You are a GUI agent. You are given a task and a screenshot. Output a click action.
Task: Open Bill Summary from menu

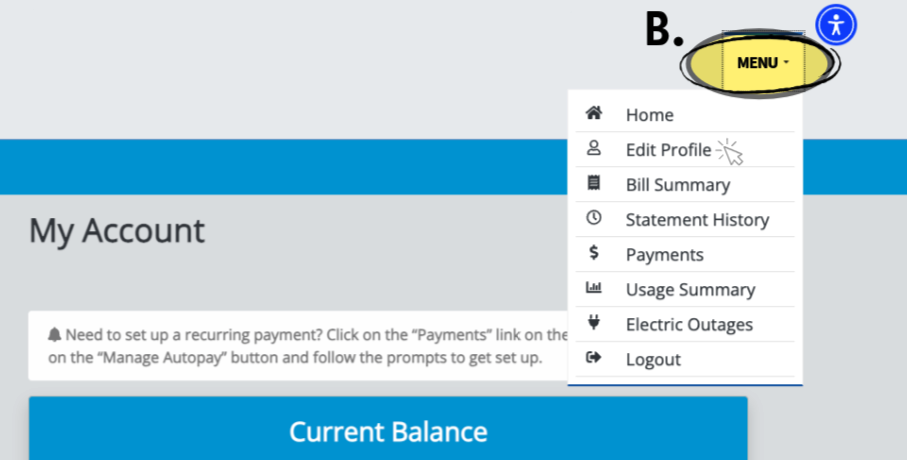coord(678,185)
